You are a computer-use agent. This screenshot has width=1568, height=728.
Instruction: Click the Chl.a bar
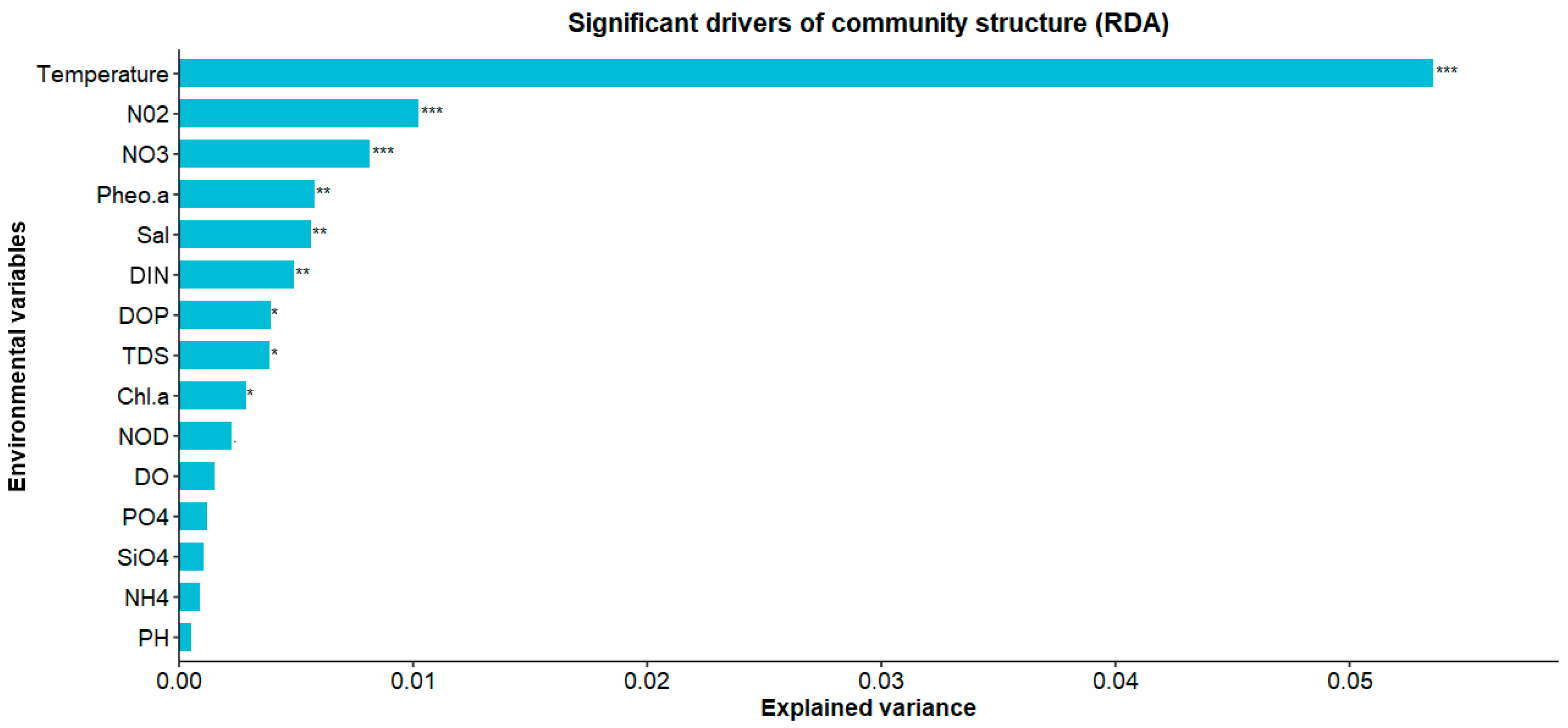(213, 395)
